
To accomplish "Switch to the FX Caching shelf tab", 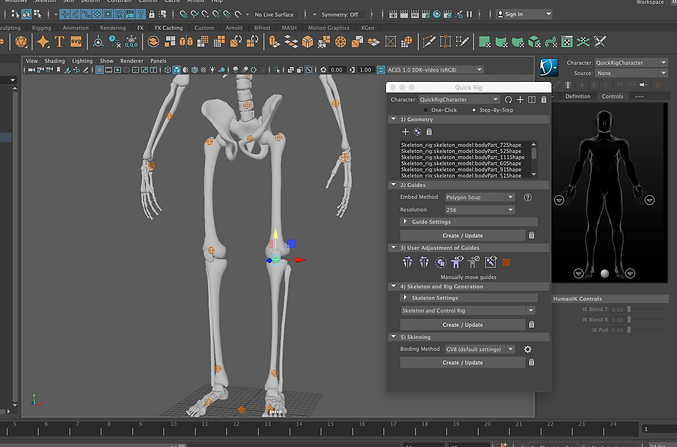I will click(x=169, y=28).
